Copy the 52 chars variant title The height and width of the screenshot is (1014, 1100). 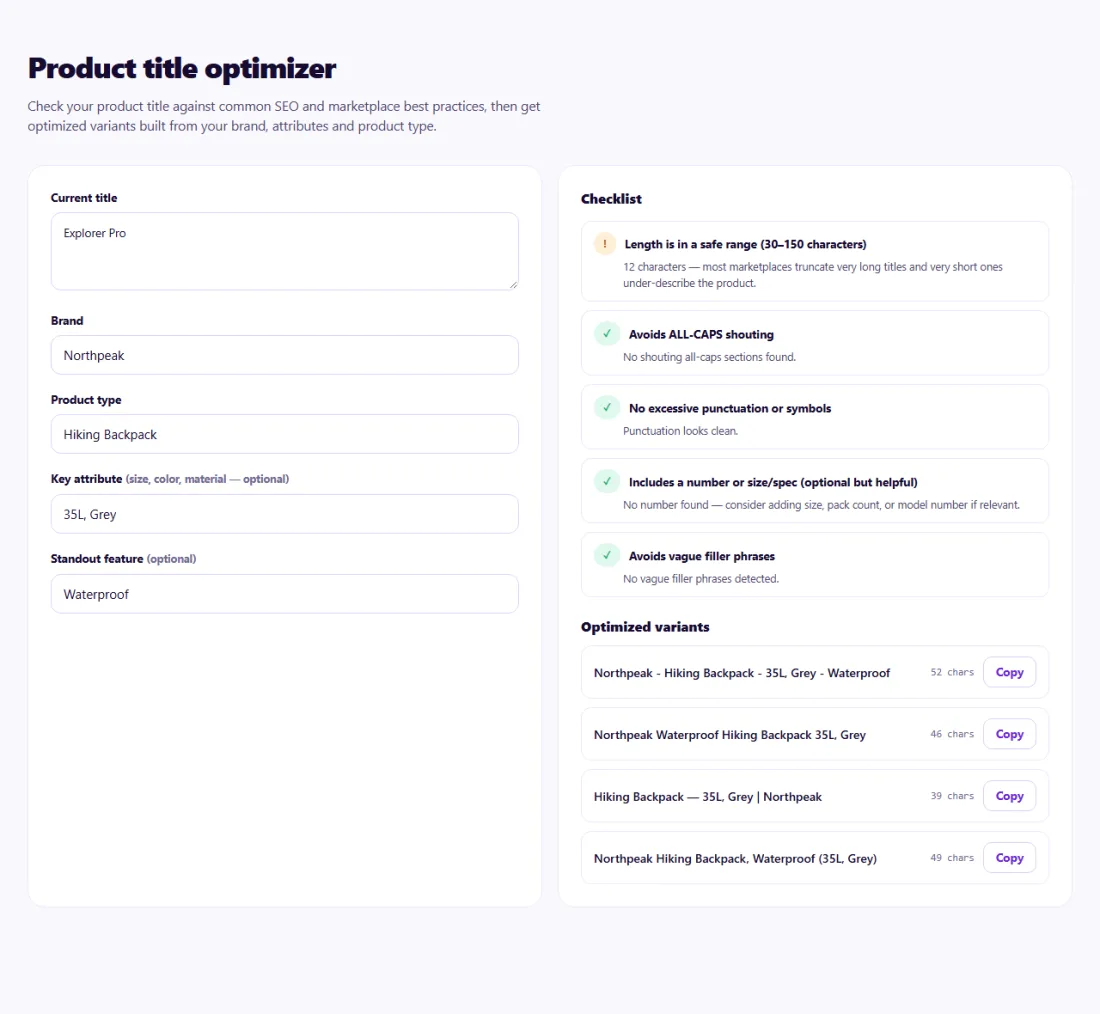click(1010, 672)
